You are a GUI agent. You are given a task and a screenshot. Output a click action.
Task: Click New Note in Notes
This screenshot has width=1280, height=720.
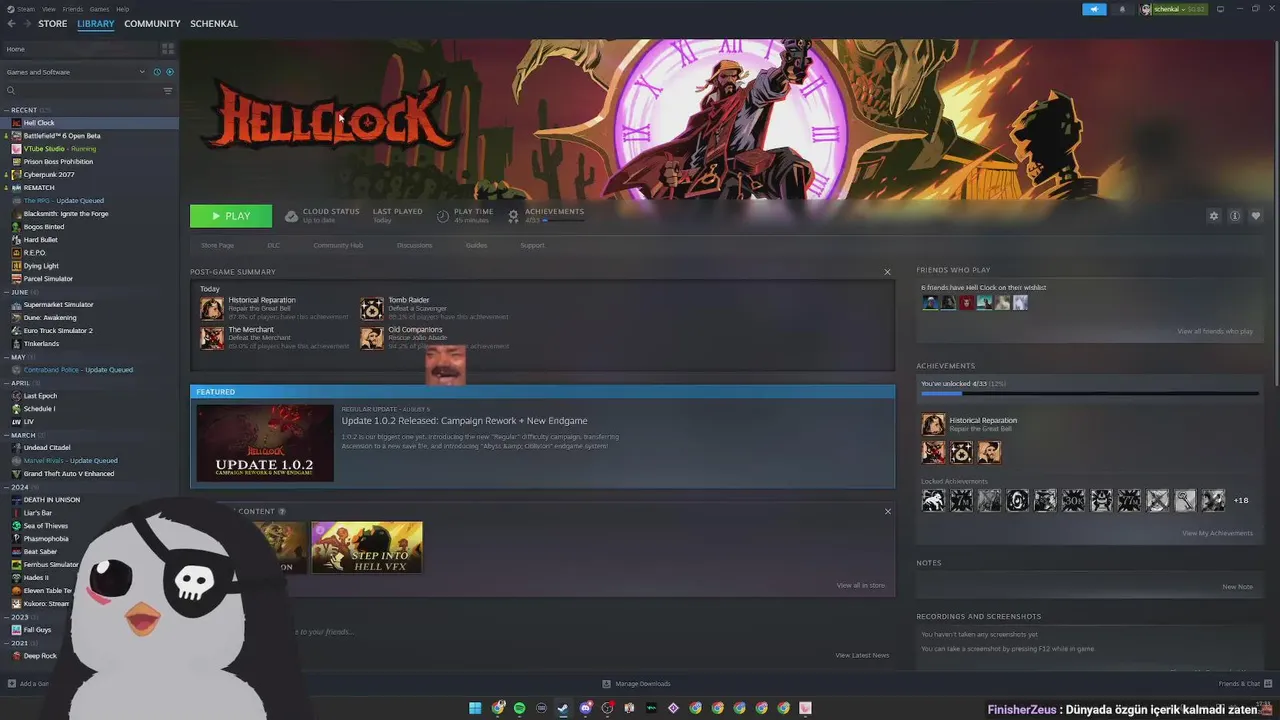(x=1237, y=587)
